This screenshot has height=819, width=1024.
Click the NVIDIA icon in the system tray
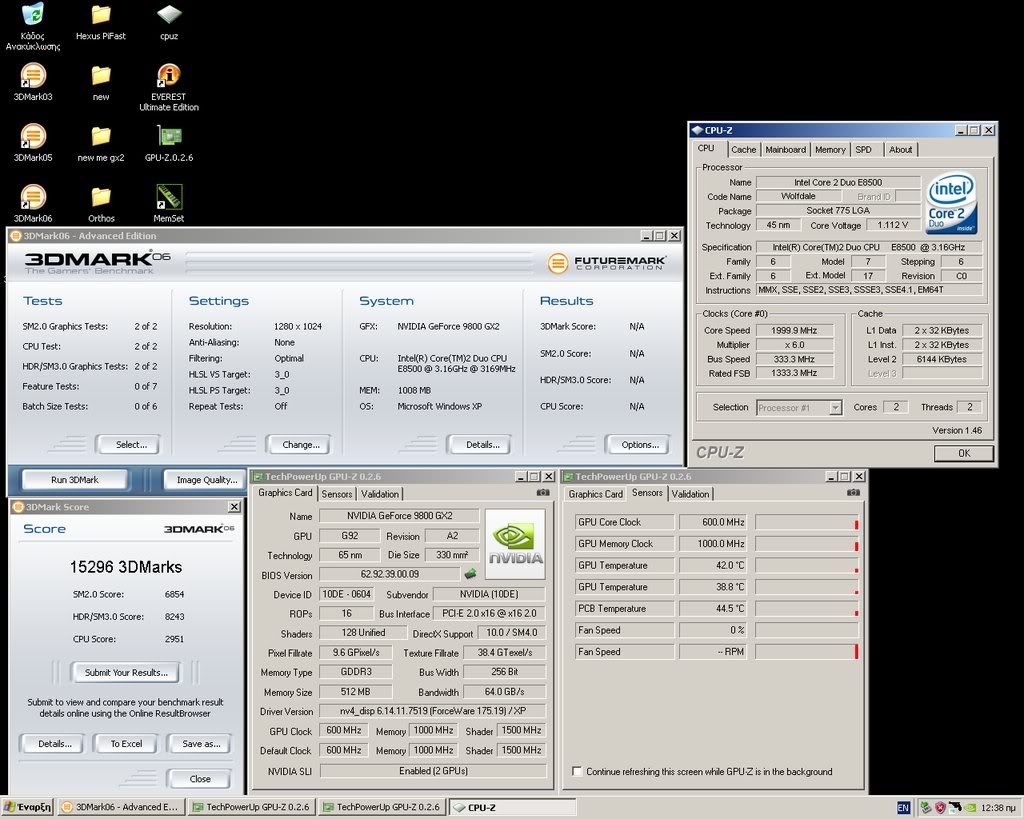(970, 808)
